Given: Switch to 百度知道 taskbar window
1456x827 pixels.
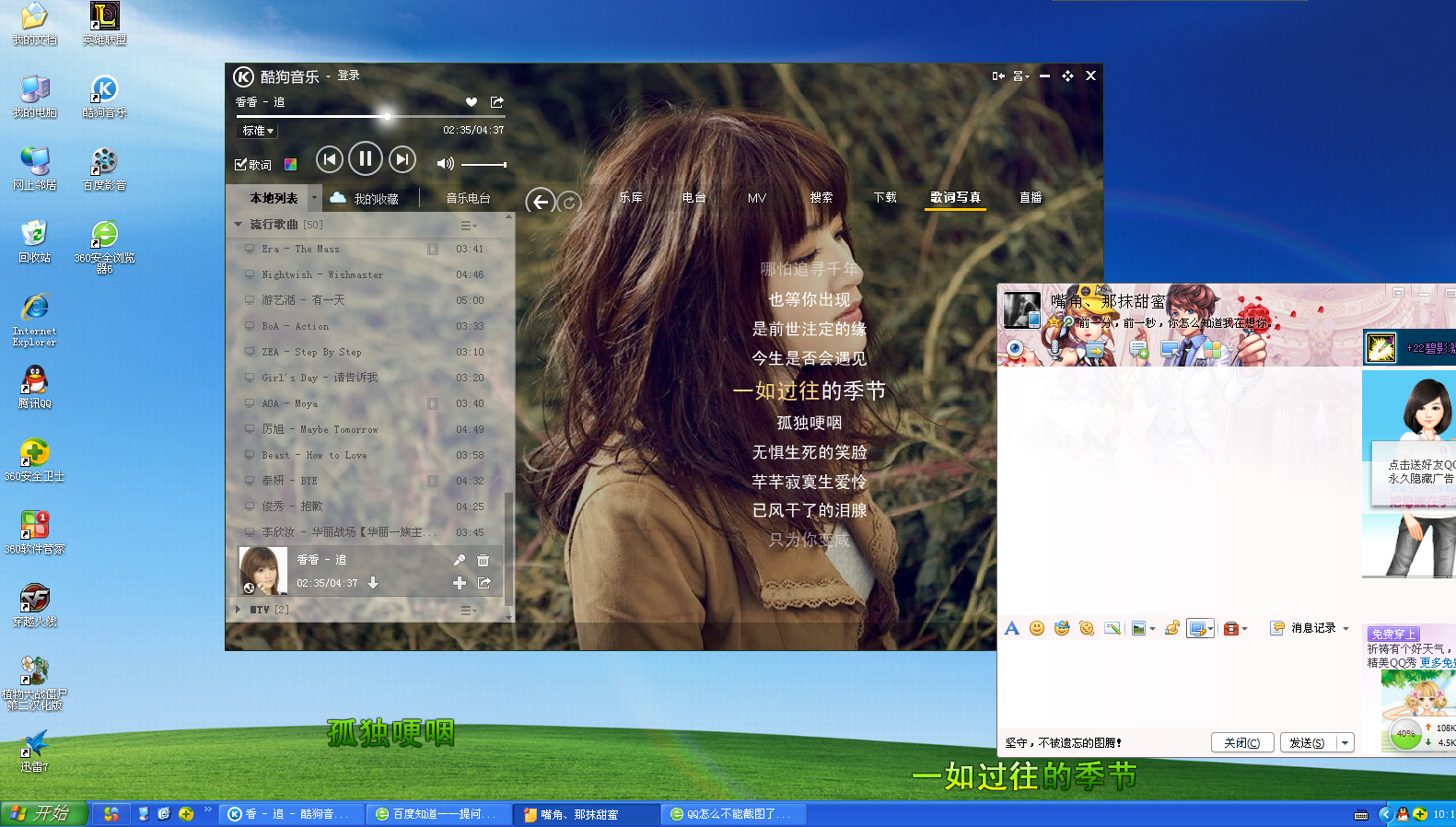Looking at the screenshot, I should click(439, 814).
